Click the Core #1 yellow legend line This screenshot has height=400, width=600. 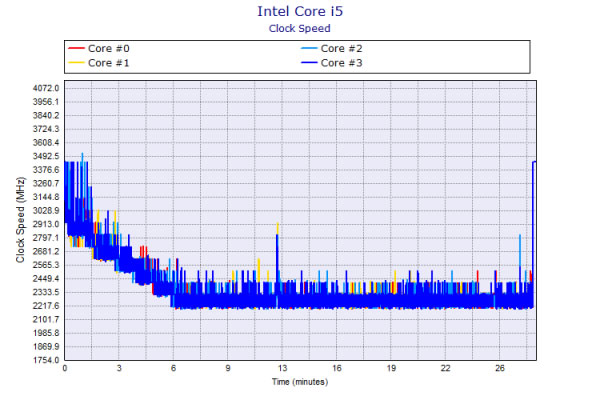point(76,63)
